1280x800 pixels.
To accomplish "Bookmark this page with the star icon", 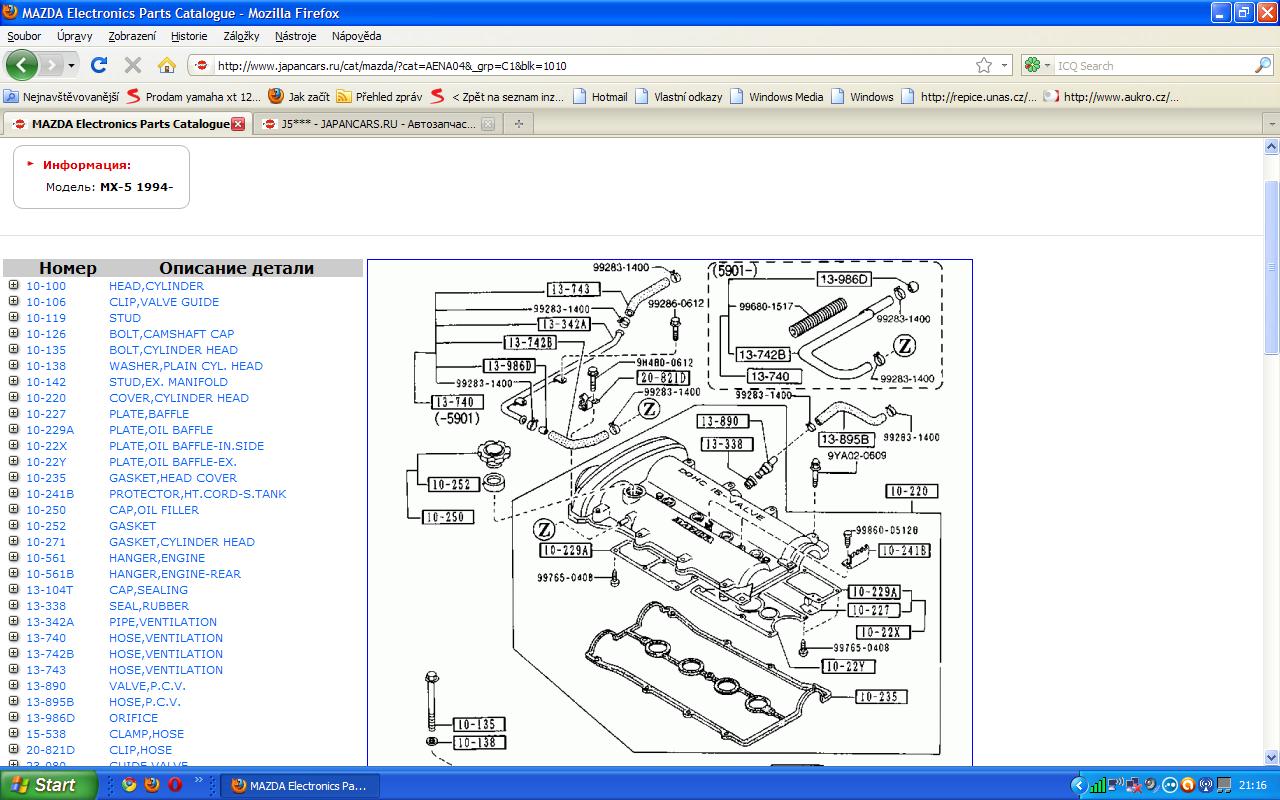I will tap(984, 65).
